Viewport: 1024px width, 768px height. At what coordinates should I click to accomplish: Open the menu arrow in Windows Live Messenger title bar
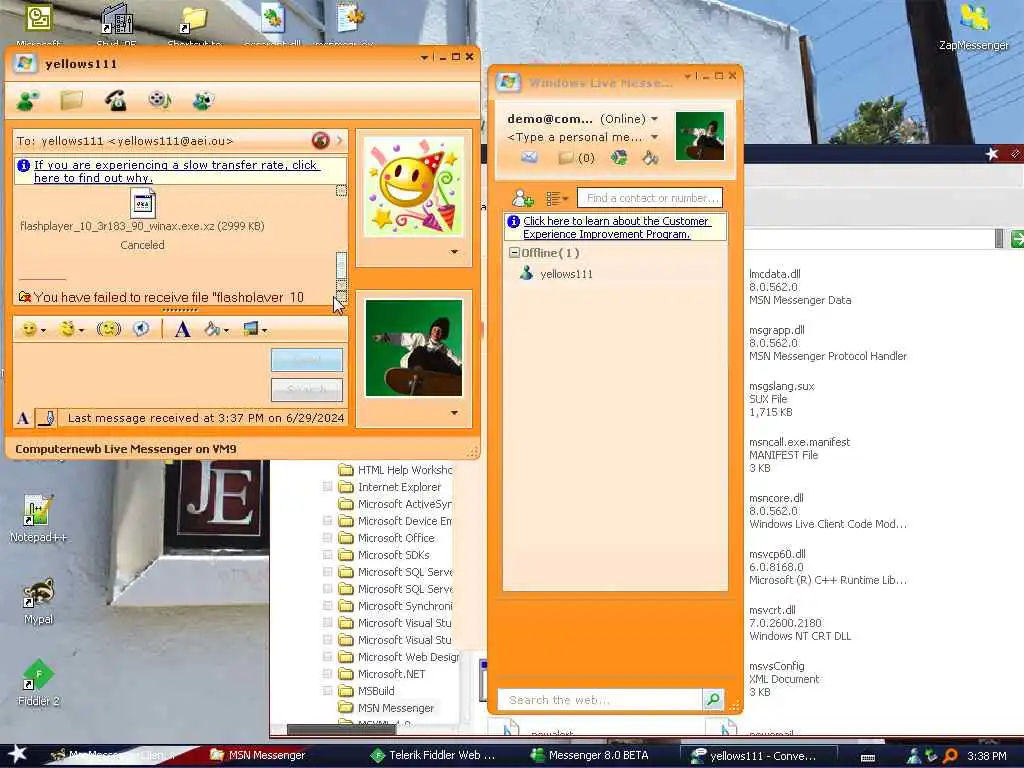pyautogui.click(x=688, y=76)
